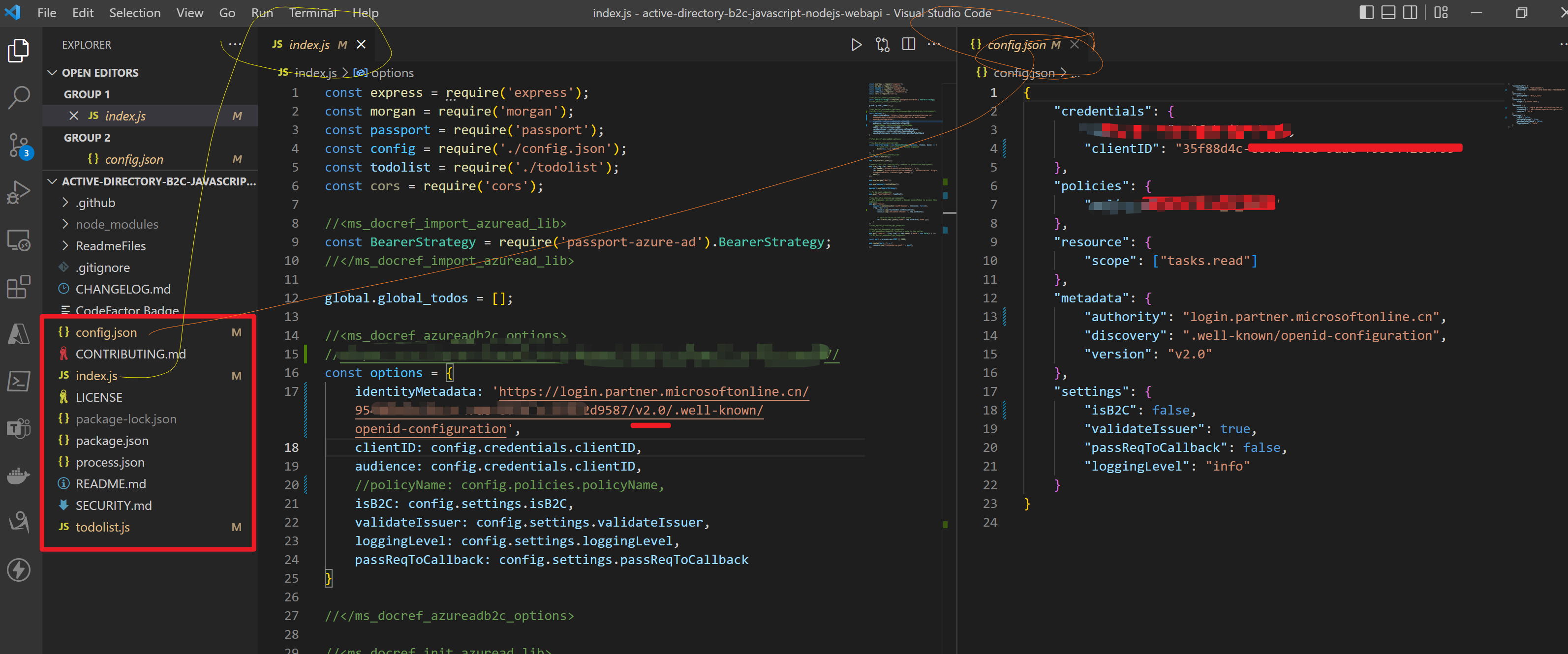Open the Search view in activity bar
This screenshot has width=1568, height=654.
18,96
